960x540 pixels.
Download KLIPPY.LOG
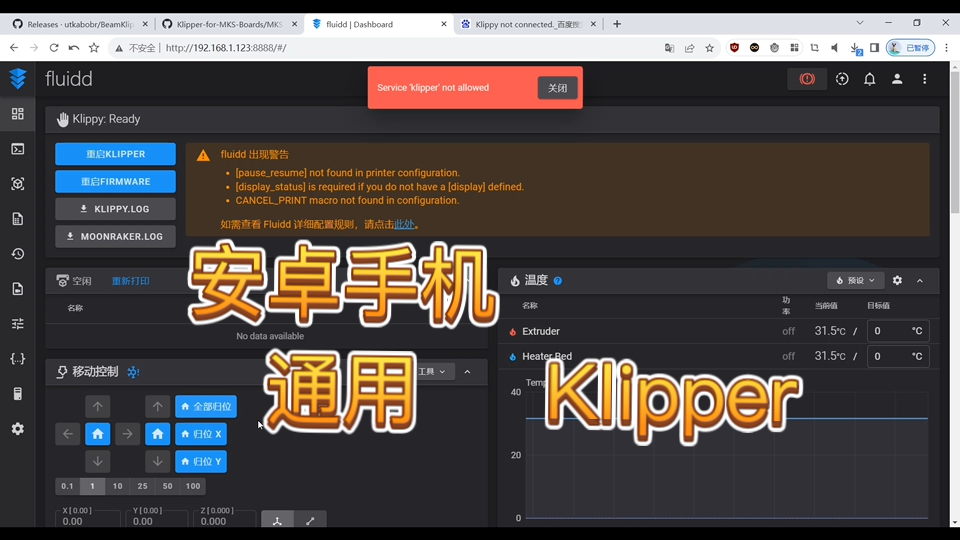(x=115, y=209)
